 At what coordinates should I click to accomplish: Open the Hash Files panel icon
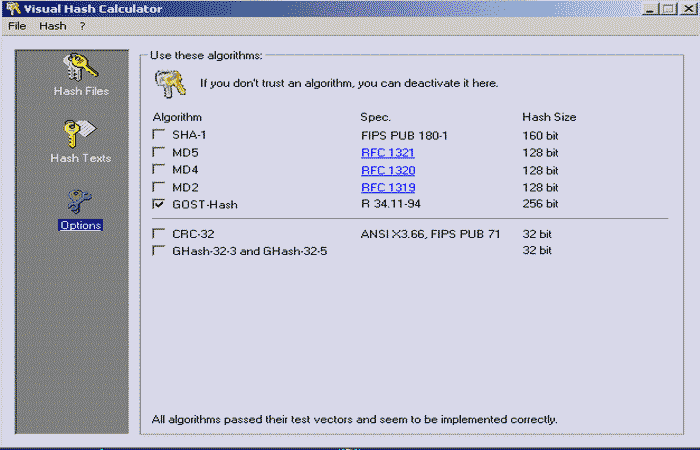point(80,67)
